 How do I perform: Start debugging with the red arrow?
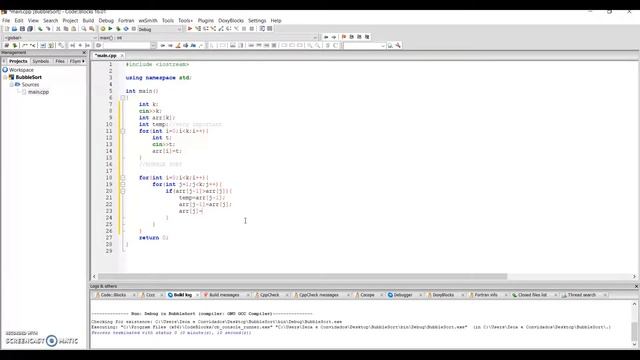[x=190, y=29]
